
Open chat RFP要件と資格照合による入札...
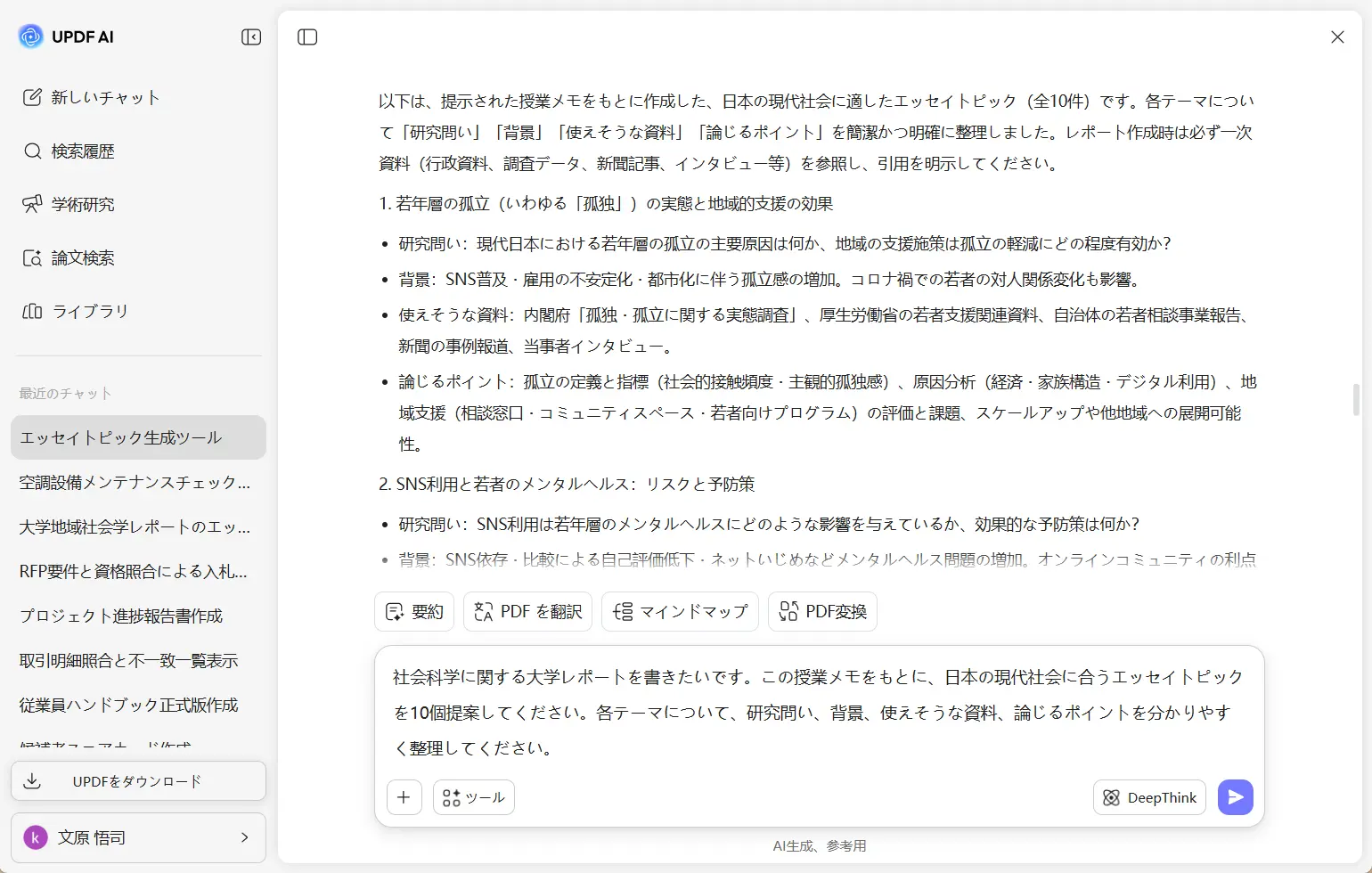point(138,571)
